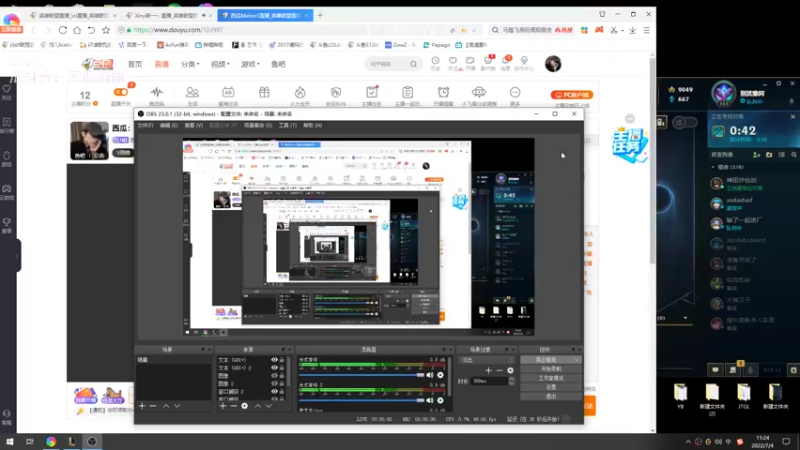The image size is (800, 450).
Task: Toggle visibility of the 图像 2 source
Action: click(x=274, y=383)
